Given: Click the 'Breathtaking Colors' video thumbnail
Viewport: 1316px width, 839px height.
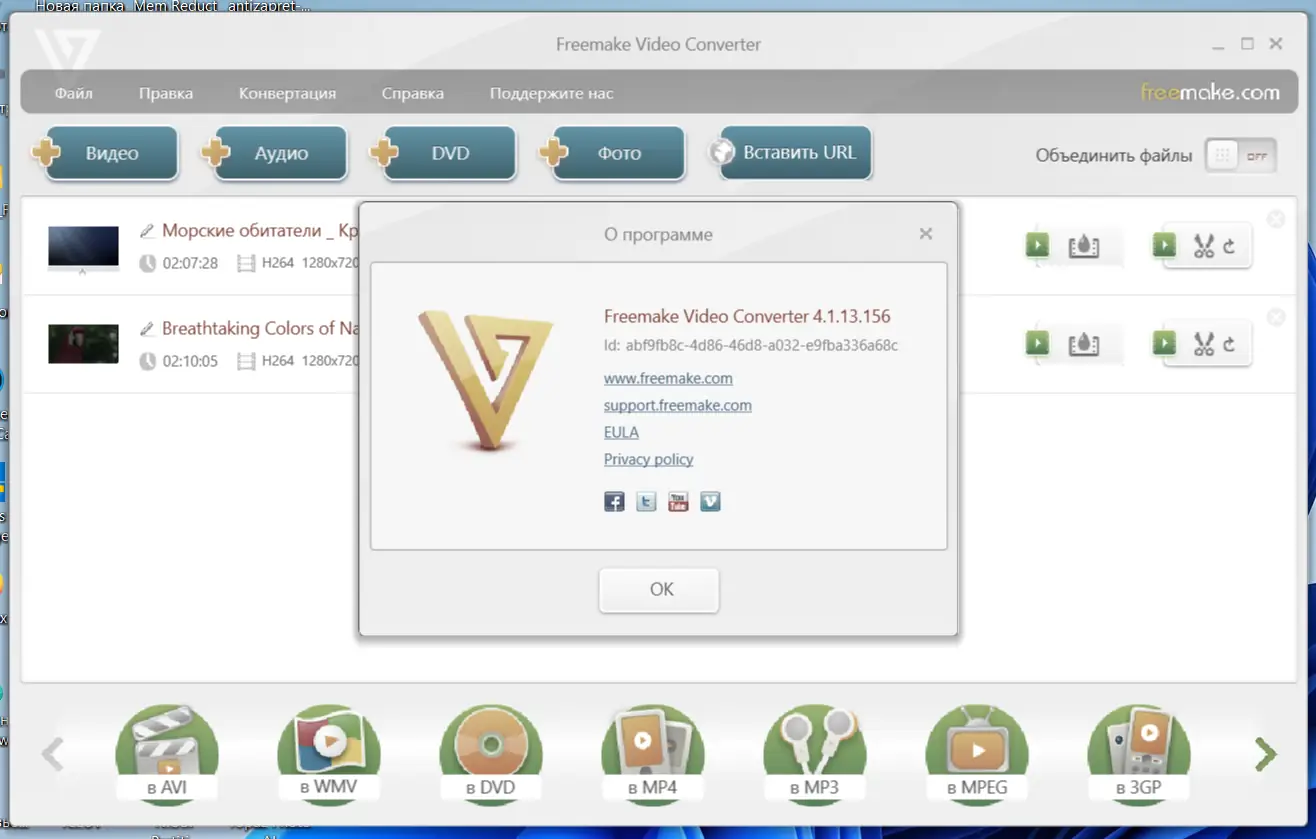Looking at the screenshot, I should pos(83,344).
